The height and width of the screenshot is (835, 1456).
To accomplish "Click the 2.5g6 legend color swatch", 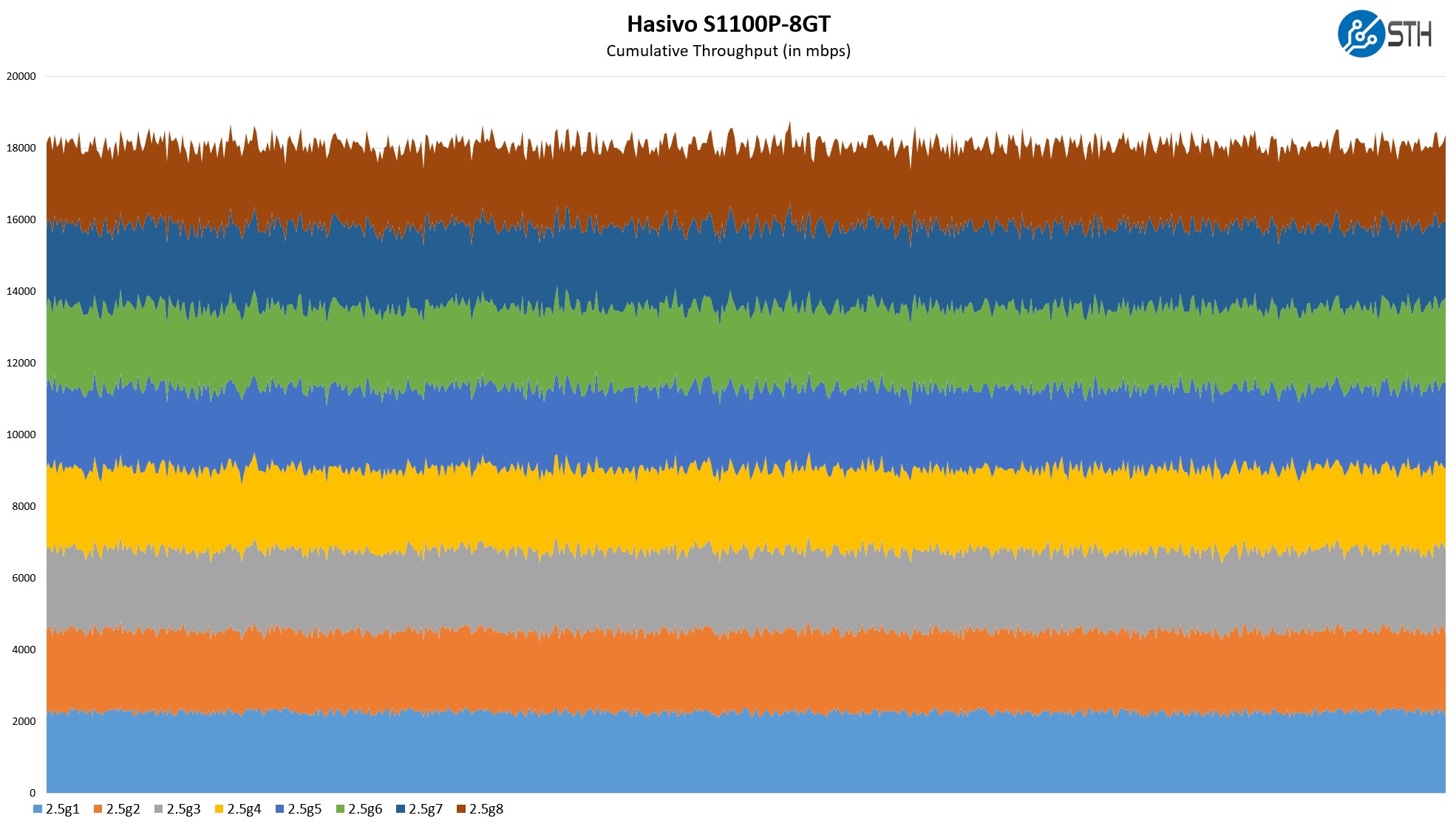I will click(x=340, y=809).
